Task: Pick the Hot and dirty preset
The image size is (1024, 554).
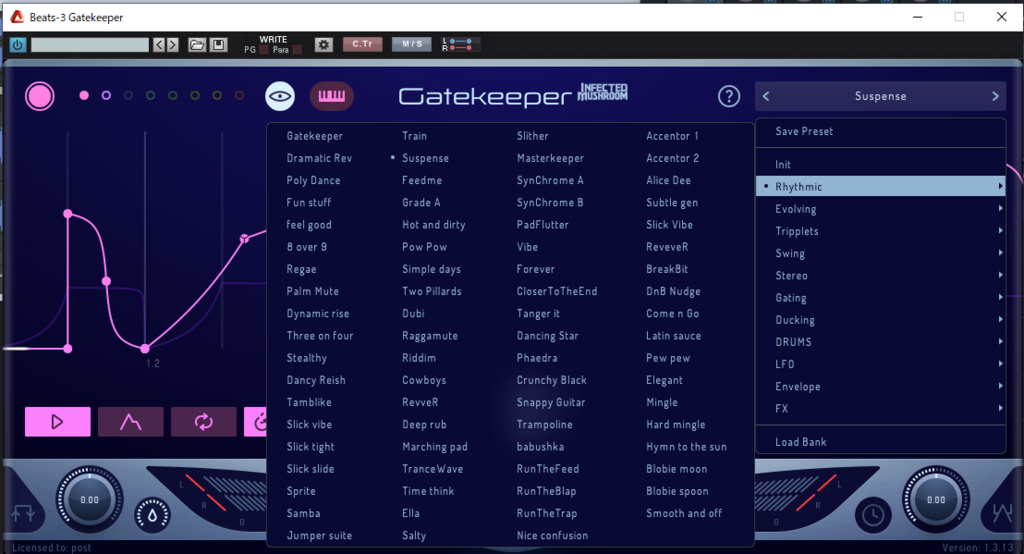Action: tap(434, 225)
